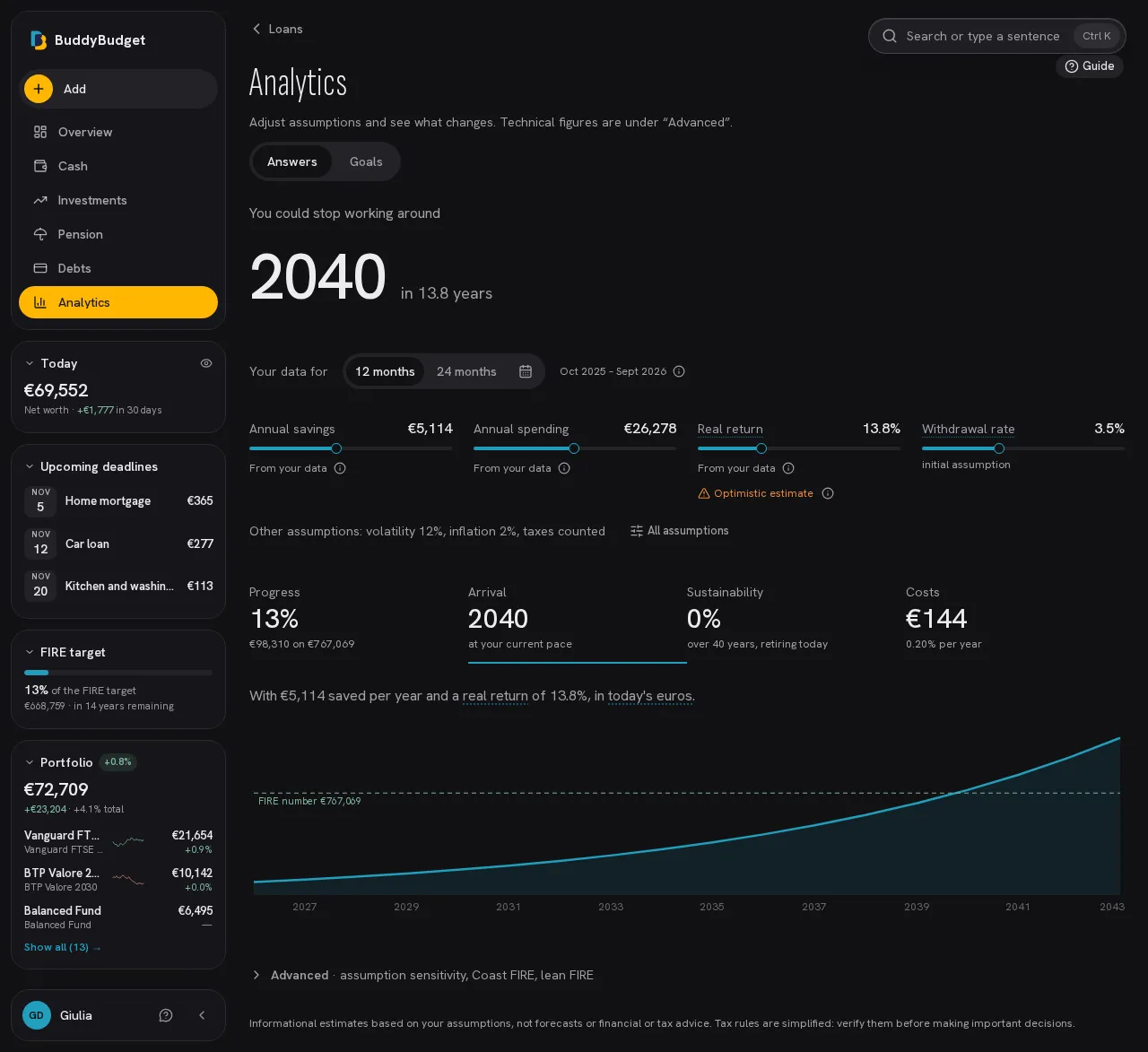Select the Arrival metric tab
The height and width of the screenshot is (1052, 1148).
point(578,619)
